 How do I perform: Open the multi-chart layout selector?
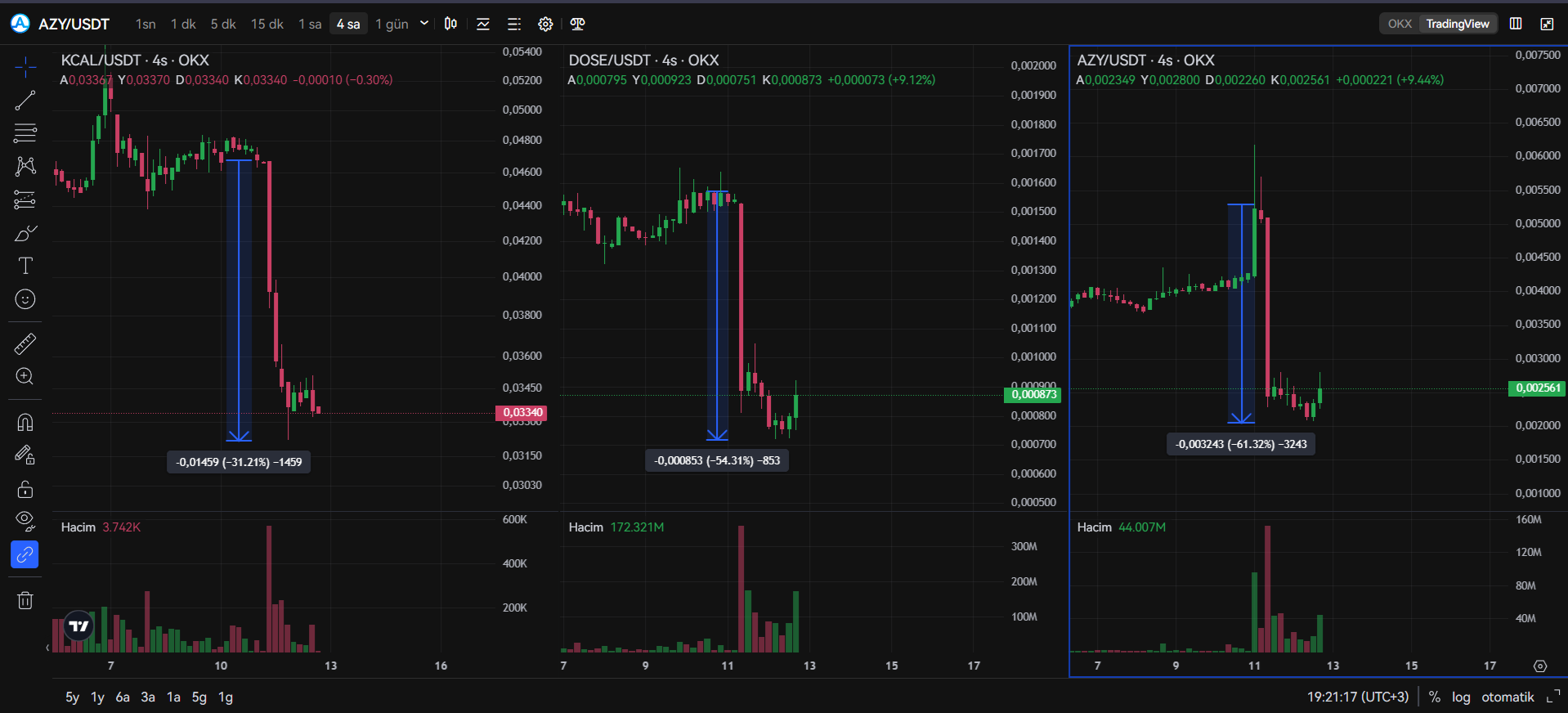pos(1516,24)
